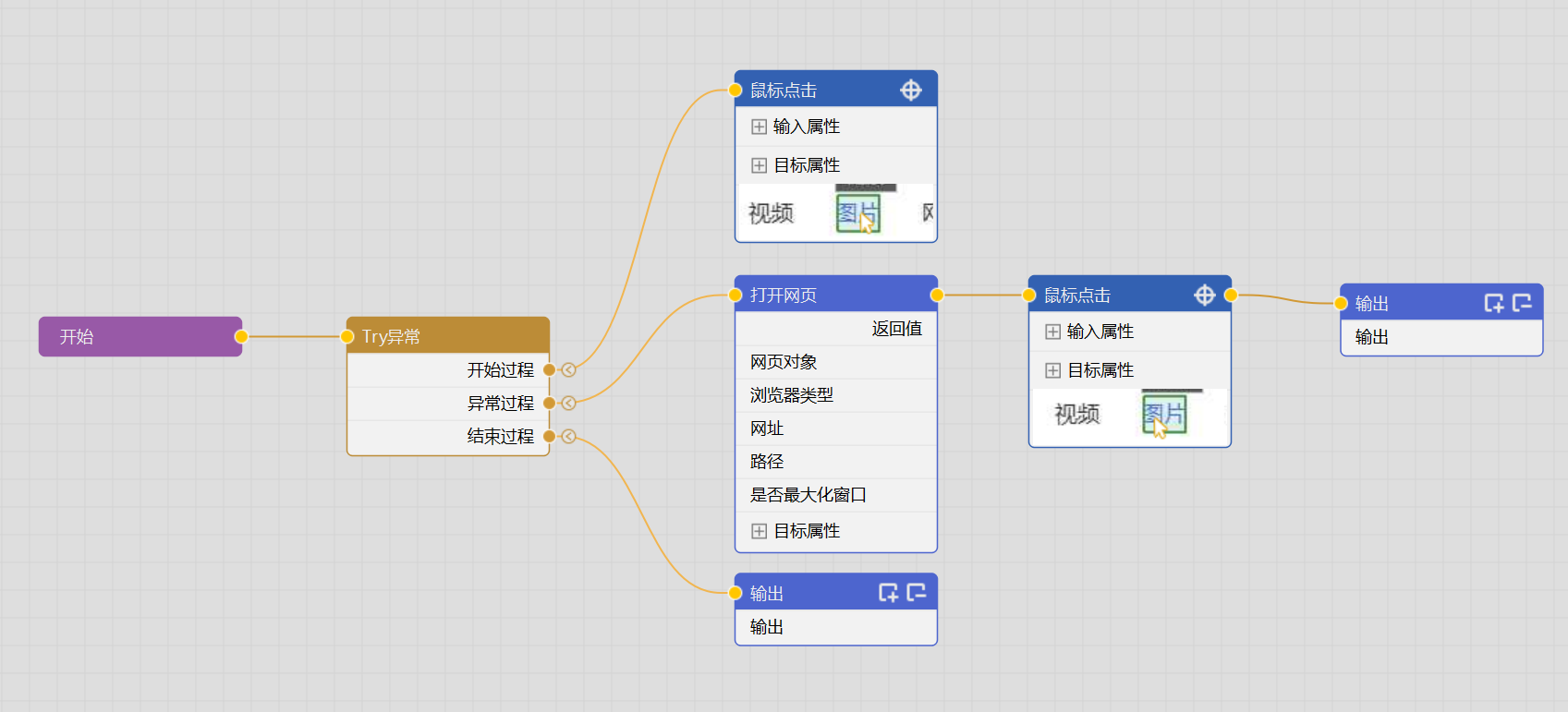Viewport: 1568px width, 712px height.
Task: Click the input port of Try异常 node
Action: click(348, 337)
